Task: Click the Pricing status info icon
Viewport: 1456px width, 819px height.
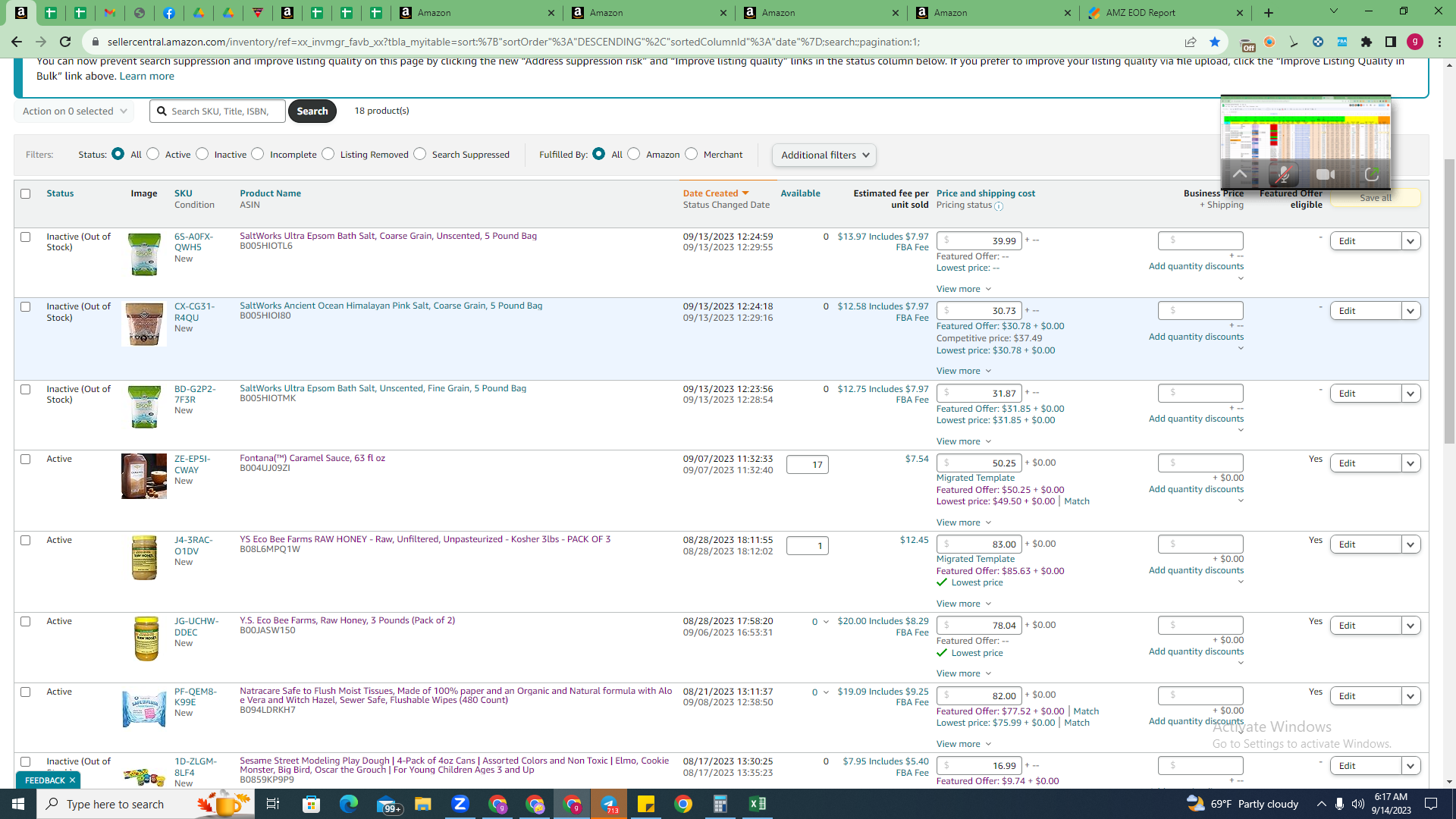Action: 999,206
